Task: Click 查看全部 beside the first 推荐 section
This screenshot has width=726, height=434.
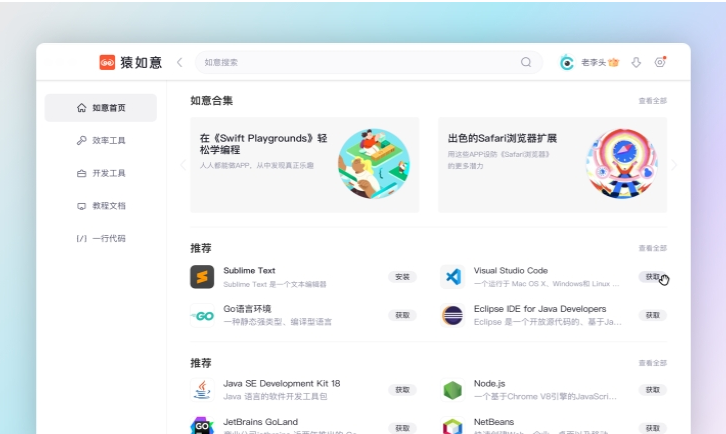Action: (652, 248)
